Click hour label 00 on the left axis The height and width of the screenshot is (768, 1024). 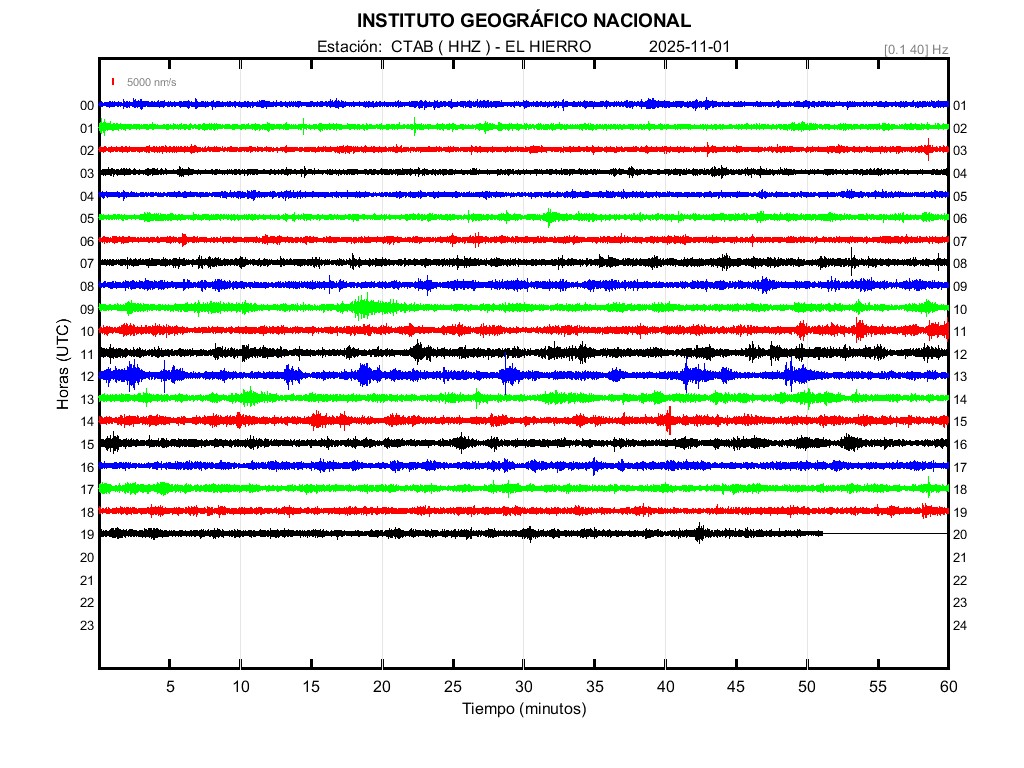(x=87, y=105)
